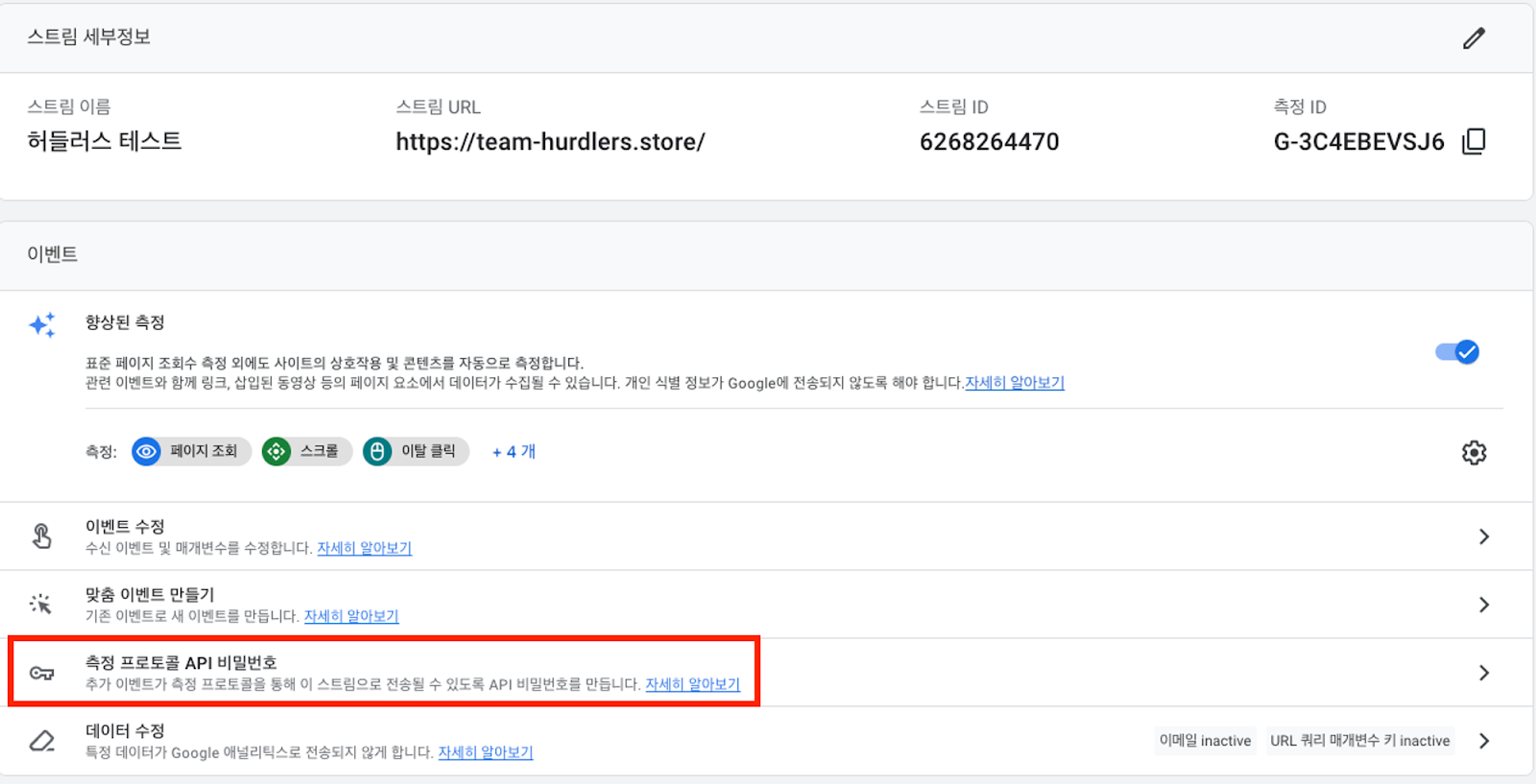Select the measurement ID text G-3C4EBEVSJ6

click(1358, 142)
